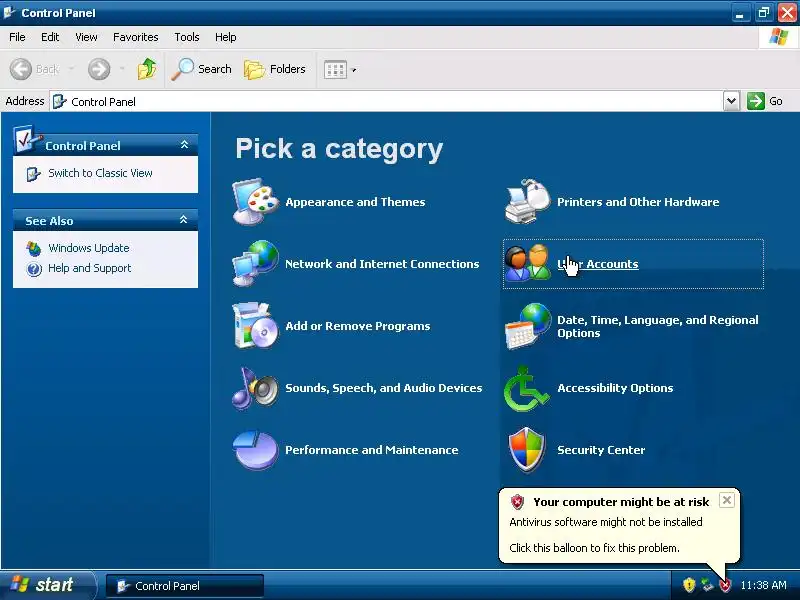This screenshot has width=800, height=600.
Task: Click Performance and Maintenance text link
Action: coord(371,450)
